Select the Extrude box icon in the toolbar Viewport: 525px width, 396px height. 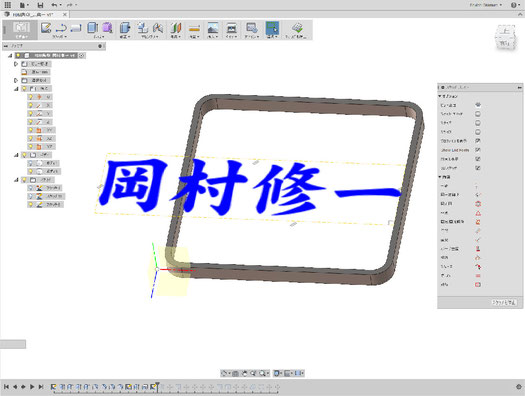[92, 27]
